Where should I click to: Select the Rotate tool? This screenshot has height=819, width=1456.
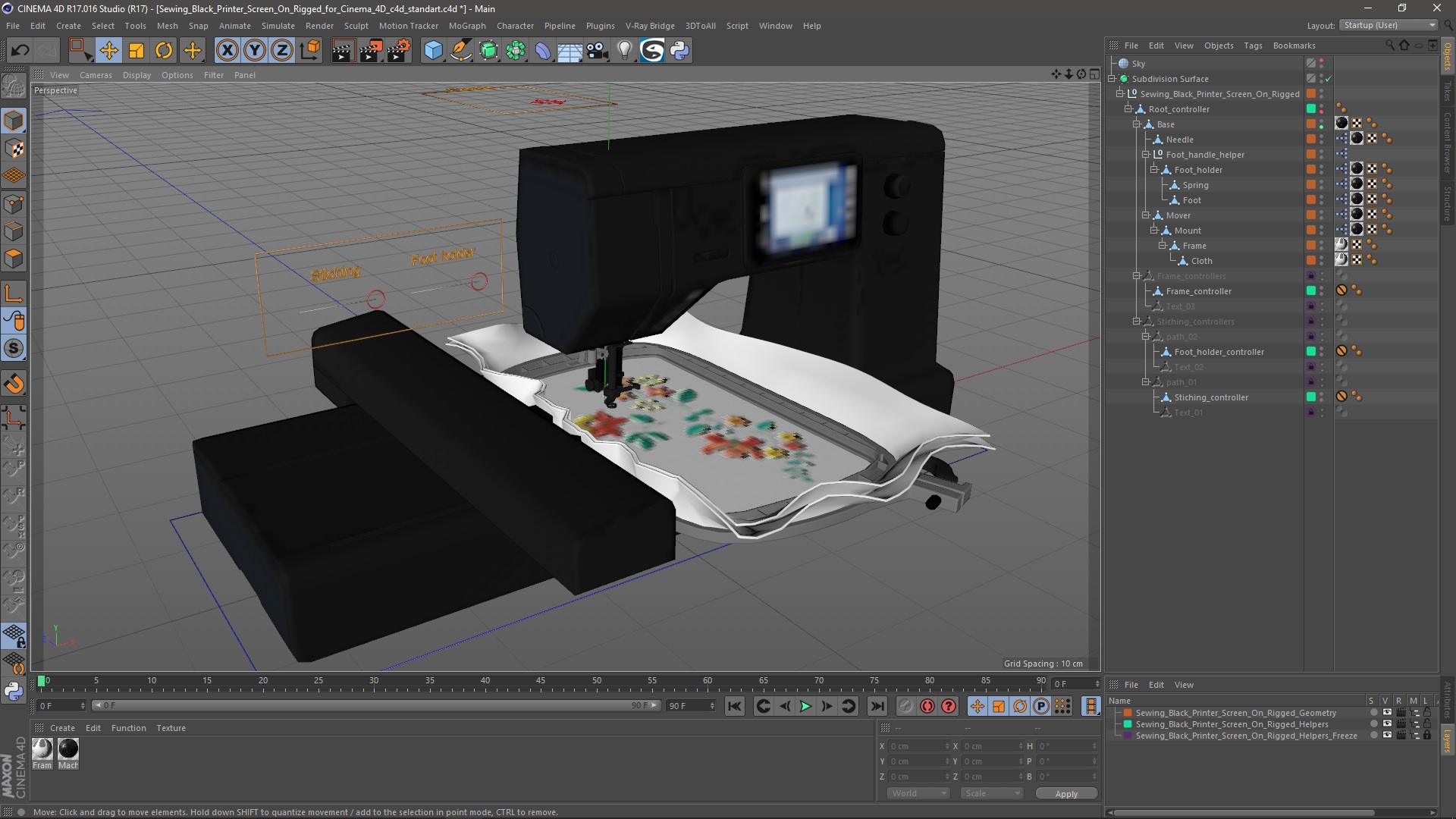pos(164,51)
